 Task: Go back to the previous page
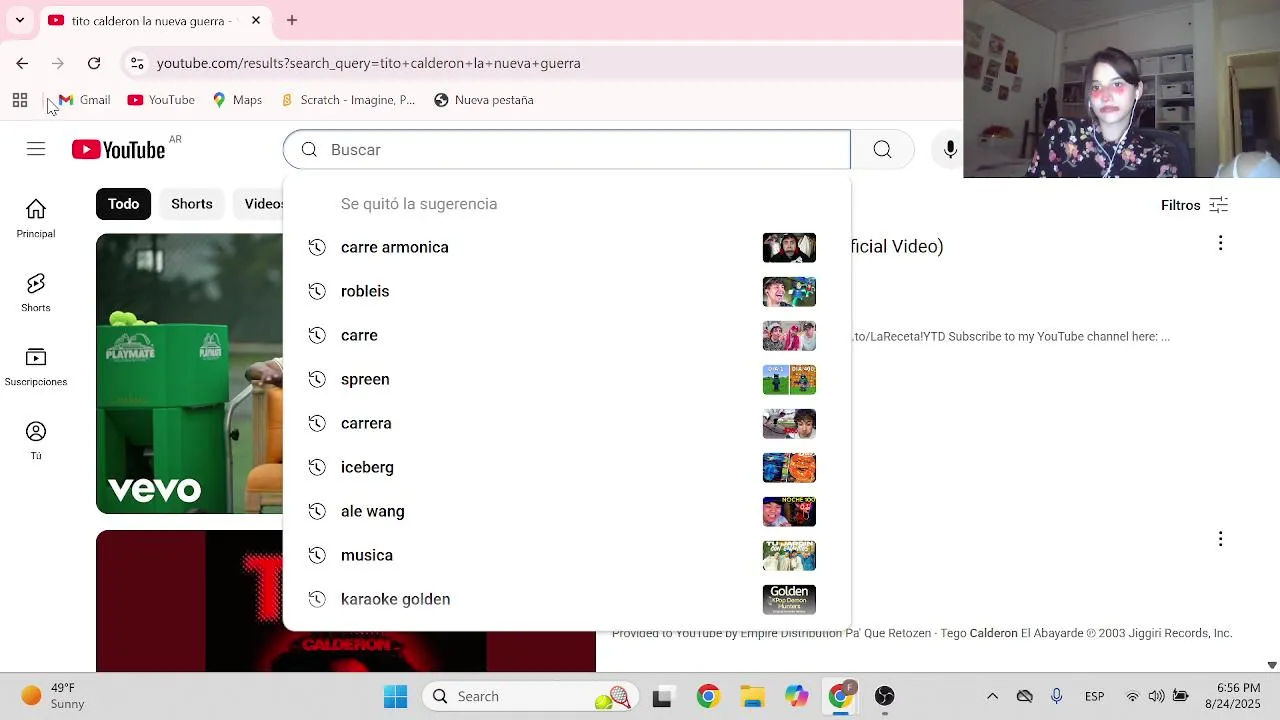(x=22, y=63)
